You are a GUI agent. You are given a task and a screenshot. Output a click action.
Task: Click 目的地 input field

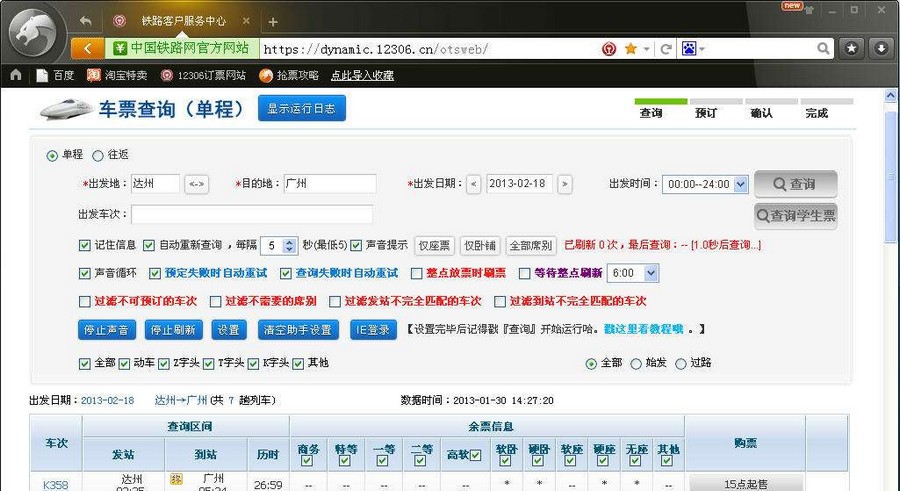pos(330,184)
